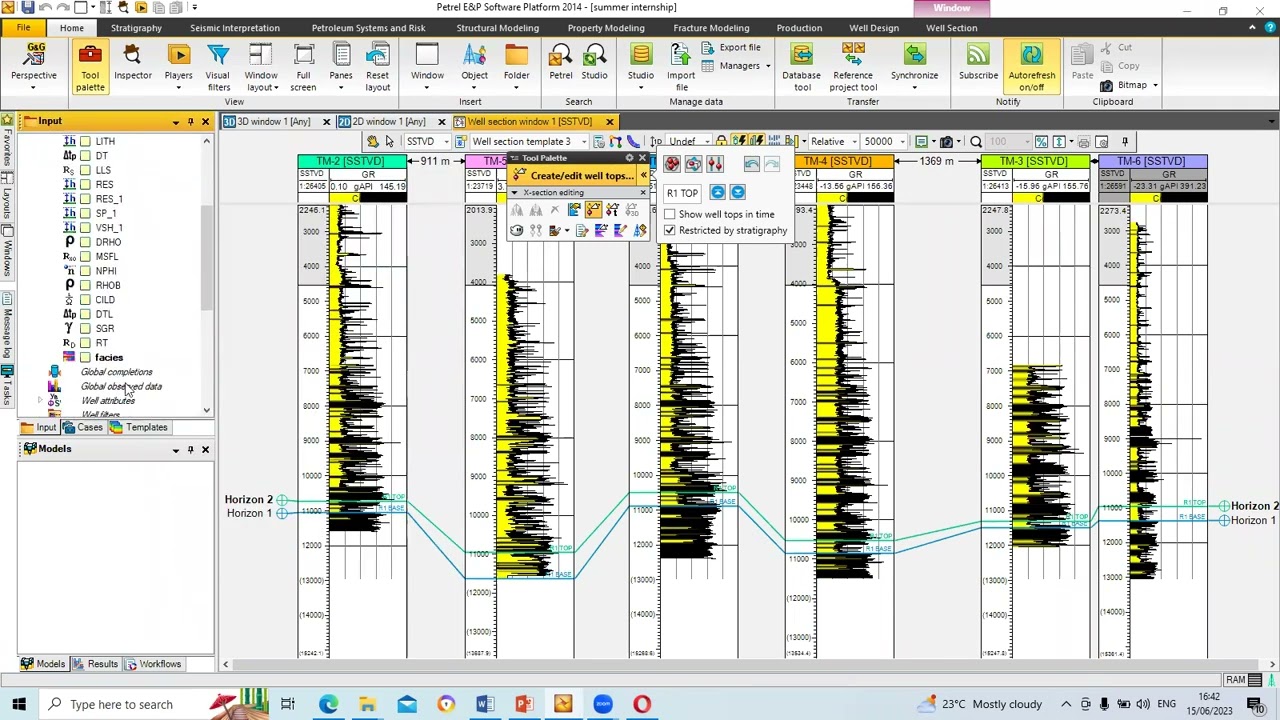Click the Full screen icon
The height and width of the screenshot is (720, 1280).
point(303,66)
